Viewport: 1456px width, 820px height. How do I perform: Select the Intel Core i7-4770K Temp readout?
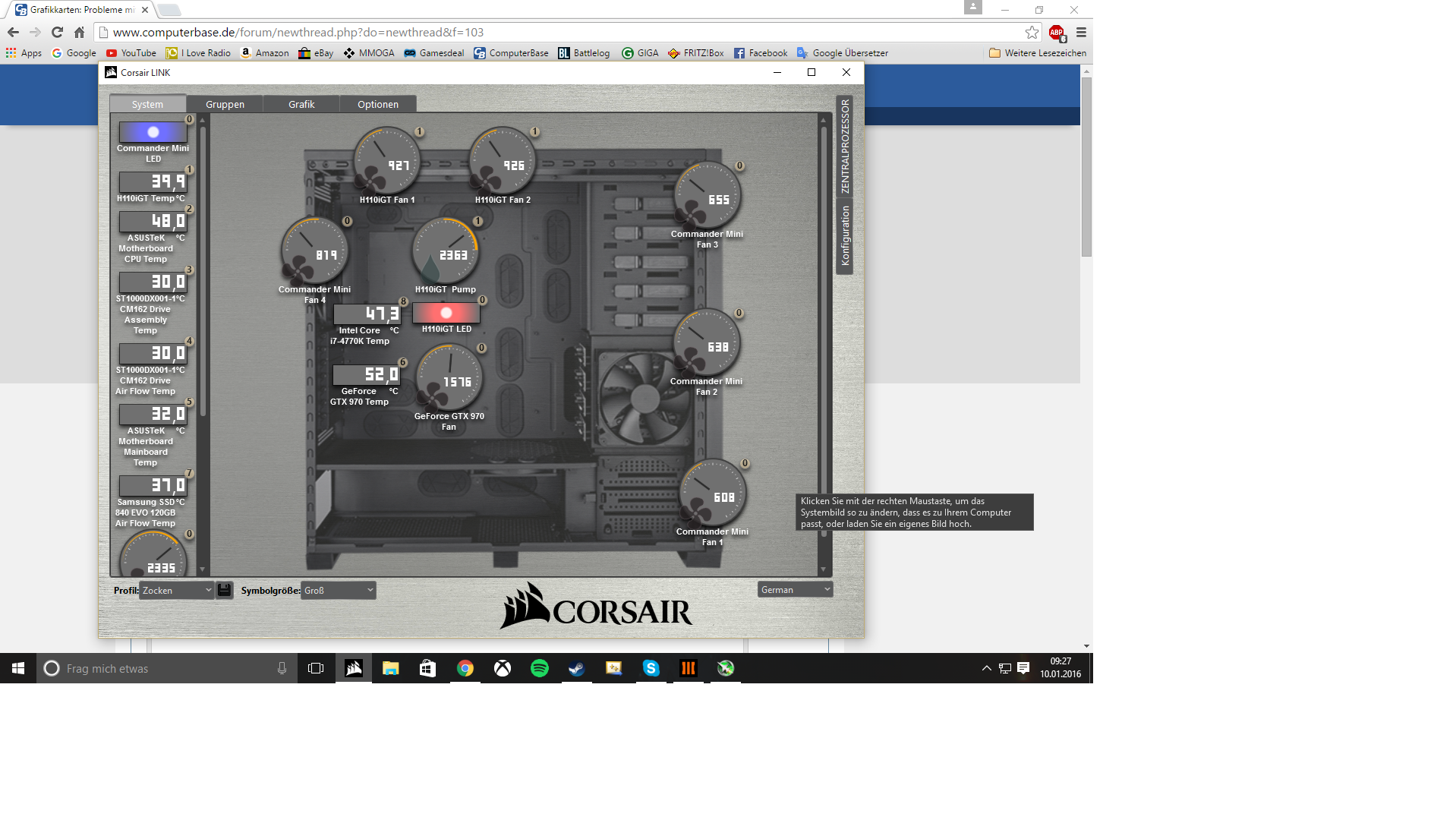tap(367, 313)
